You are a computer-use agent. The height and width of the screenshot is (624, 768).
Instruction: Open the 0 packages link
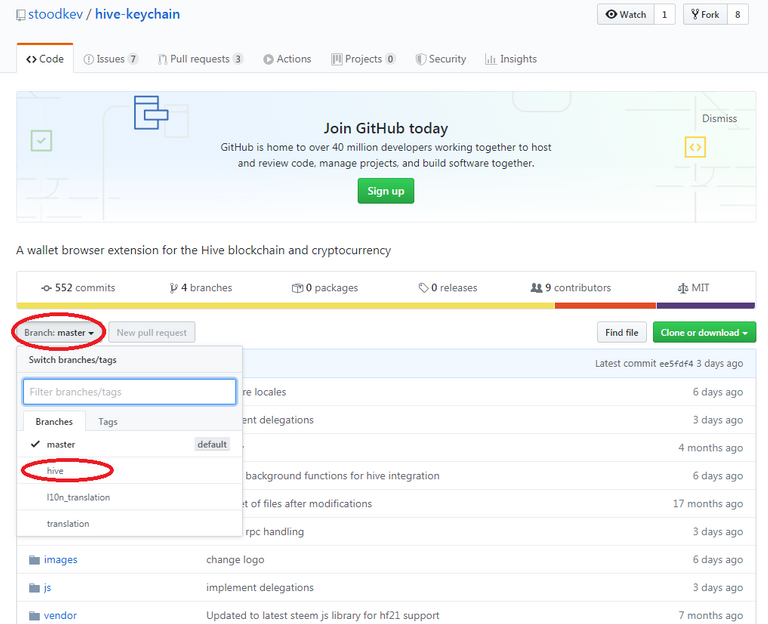325,288
